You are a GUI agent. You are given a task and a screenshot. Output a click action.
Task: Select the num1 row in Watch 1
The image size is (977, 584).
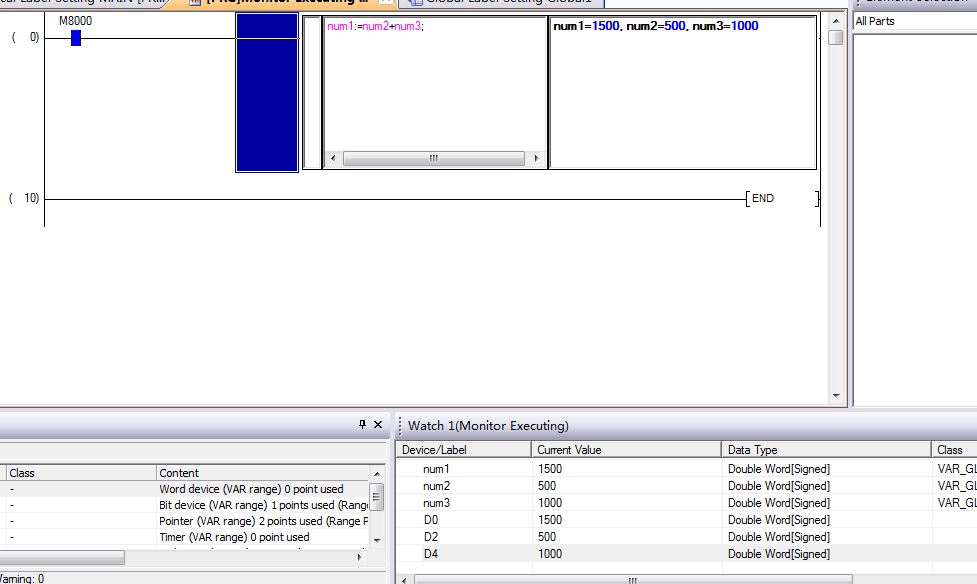click(x=437, y=469)
